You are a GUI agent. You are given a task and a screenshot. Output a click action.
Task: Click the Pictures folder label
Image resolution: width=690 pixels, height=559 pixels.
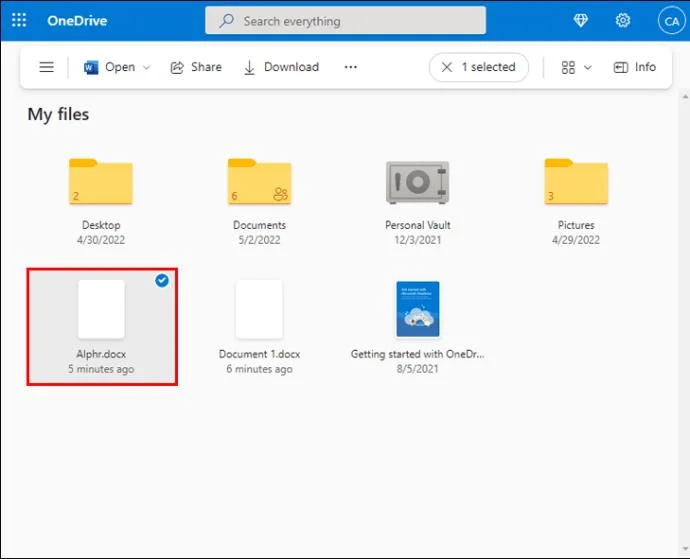tap(576, 225)
